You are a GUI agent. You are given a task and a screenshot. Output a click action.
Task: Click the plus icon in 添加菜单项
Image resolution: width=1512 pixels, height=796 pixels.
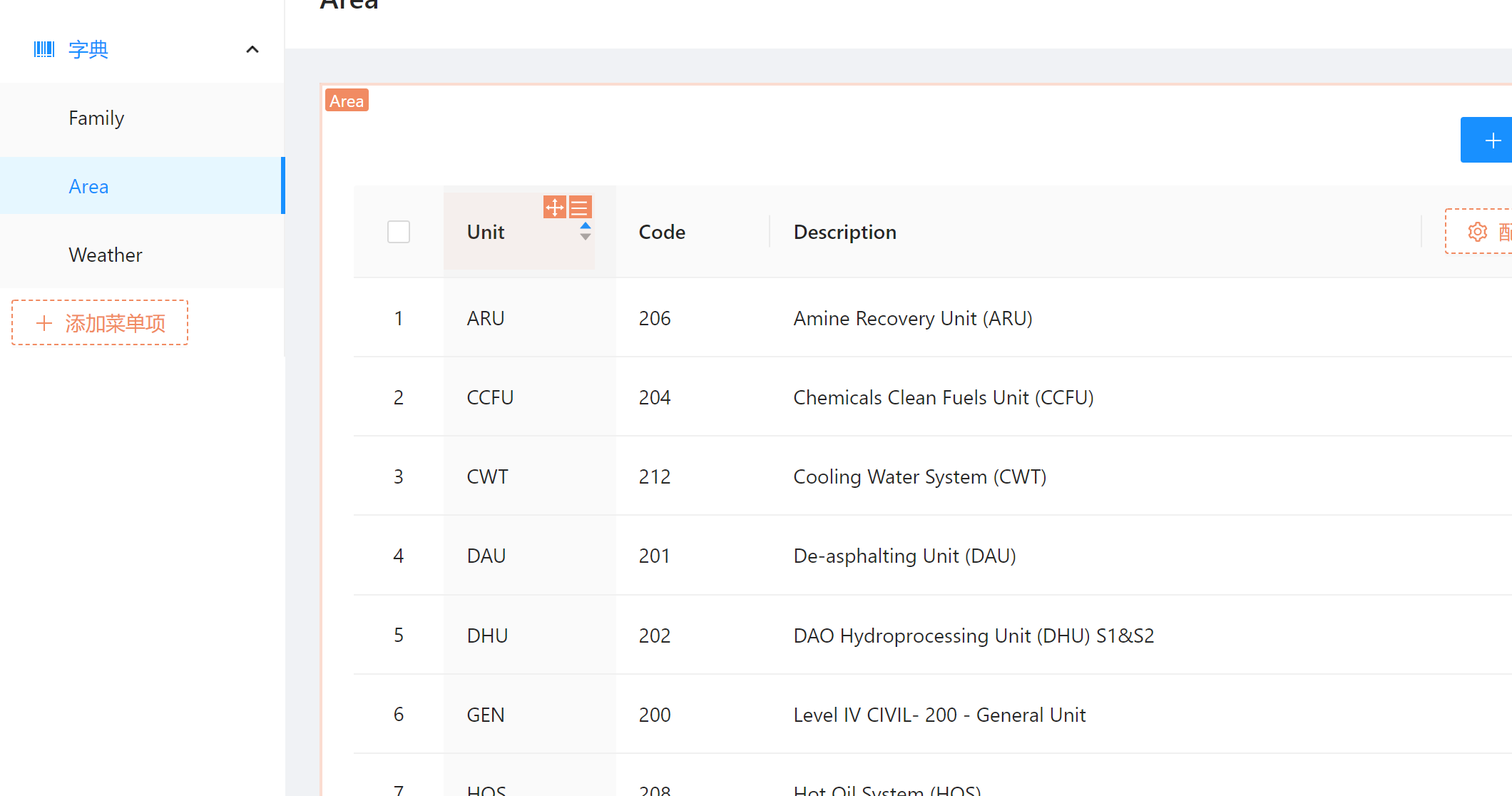44,323
